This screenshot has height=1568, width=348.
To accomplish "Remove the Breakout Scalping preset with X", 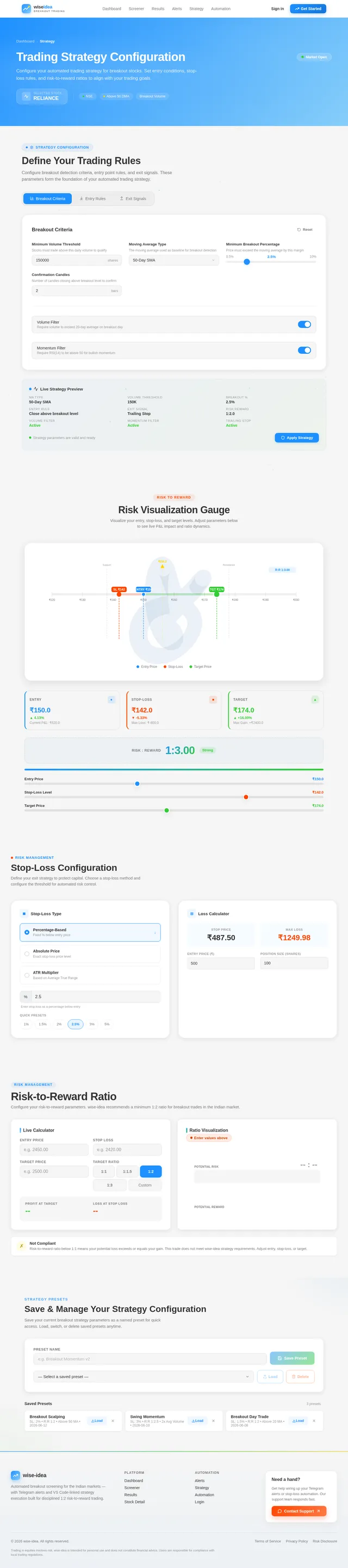I will coord(113,1421).
